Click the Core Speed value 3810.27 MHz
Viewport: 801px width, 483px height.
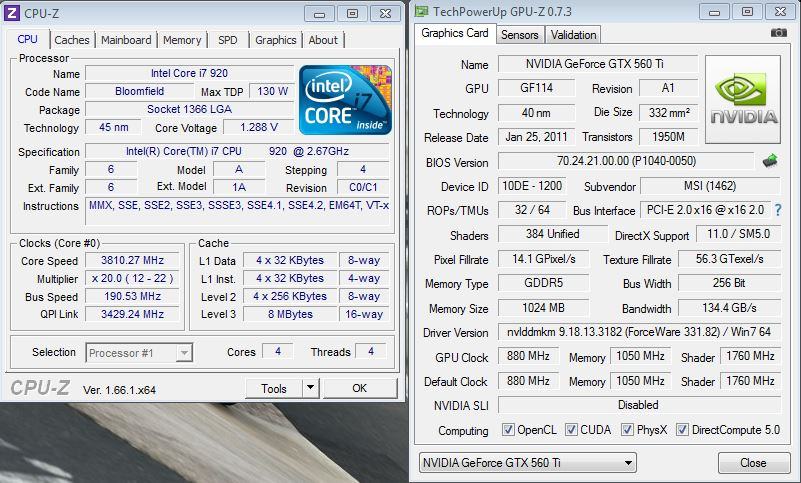[132, 260]
